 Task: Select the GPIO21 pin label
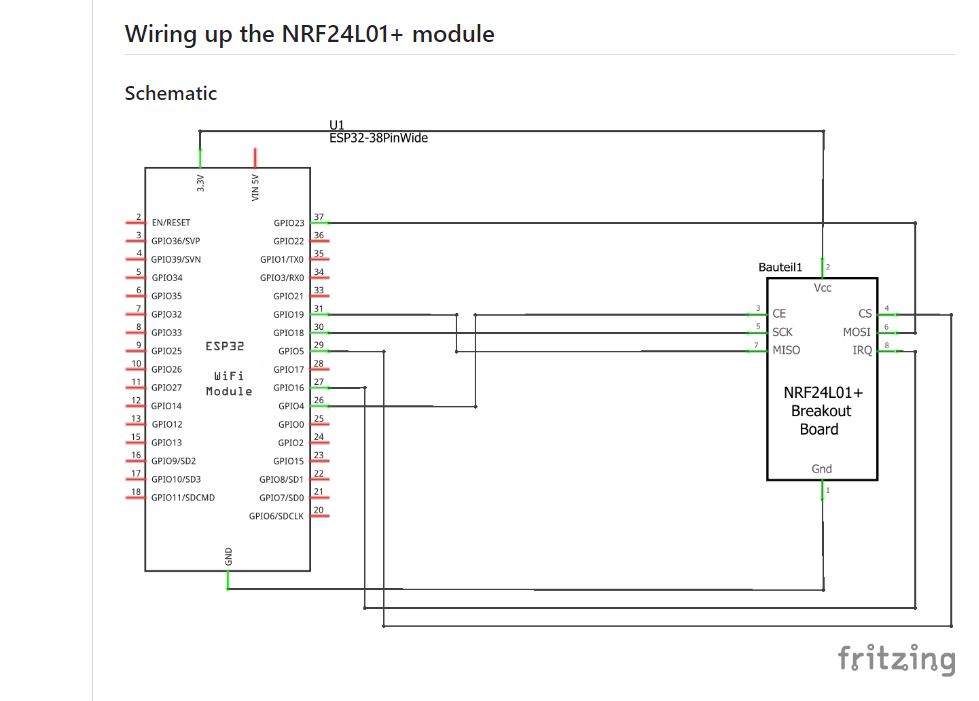(x=288, y=296)
